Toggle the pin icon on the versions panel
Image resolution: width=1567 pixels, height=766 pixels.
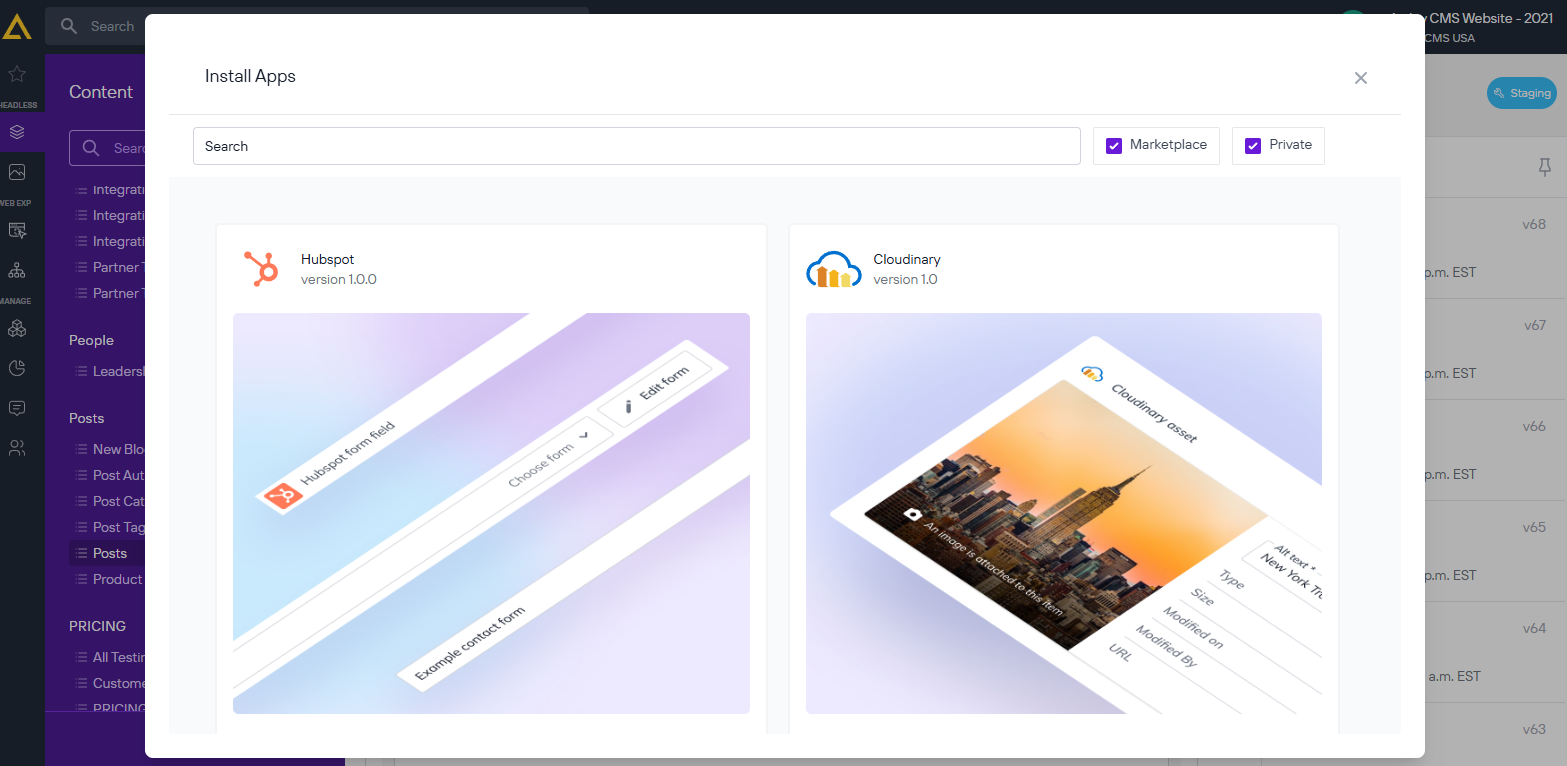pos(1546,167)
